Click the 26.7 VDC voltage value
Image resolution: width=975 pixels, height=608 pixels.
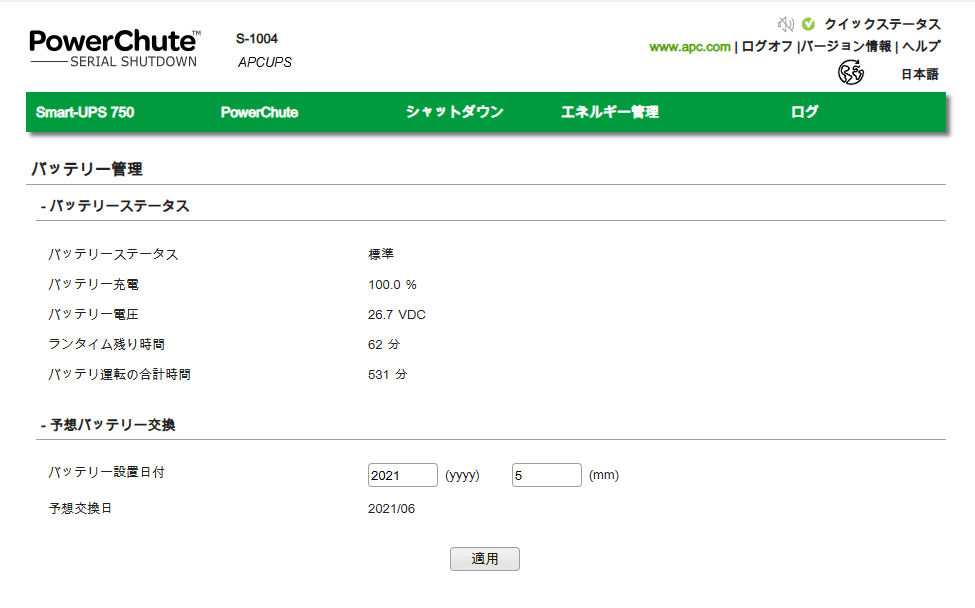pos(397,315)
